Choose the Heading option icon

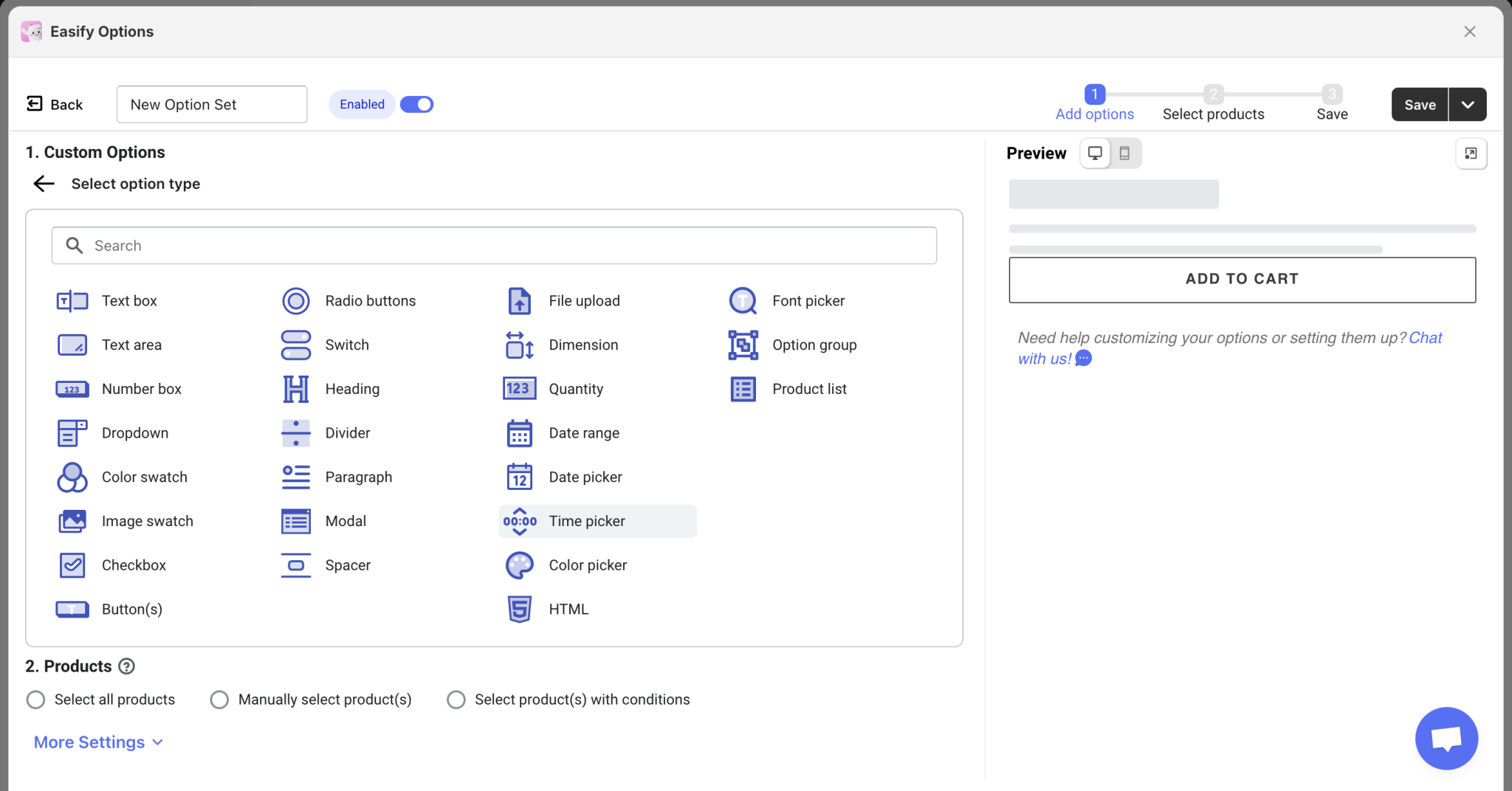coord(296,389)
